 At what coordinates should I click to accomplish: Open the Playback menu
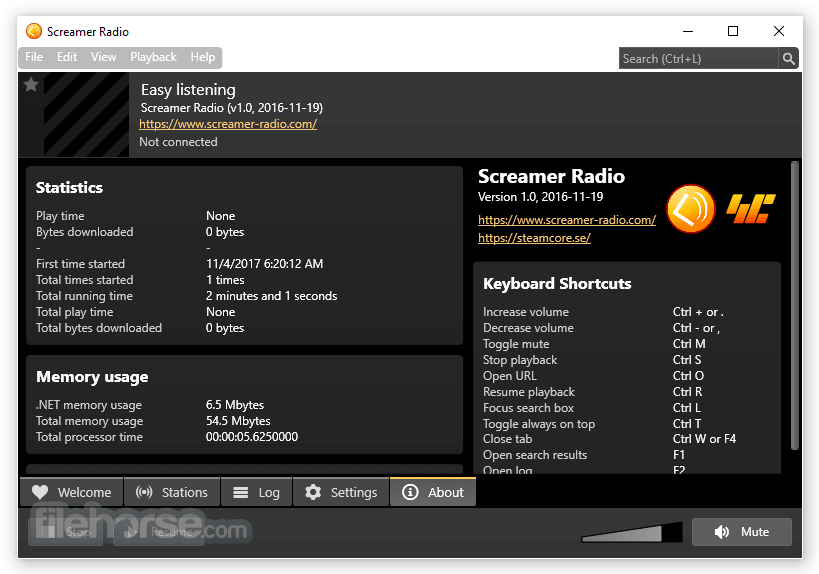click(x=153, y=57)
